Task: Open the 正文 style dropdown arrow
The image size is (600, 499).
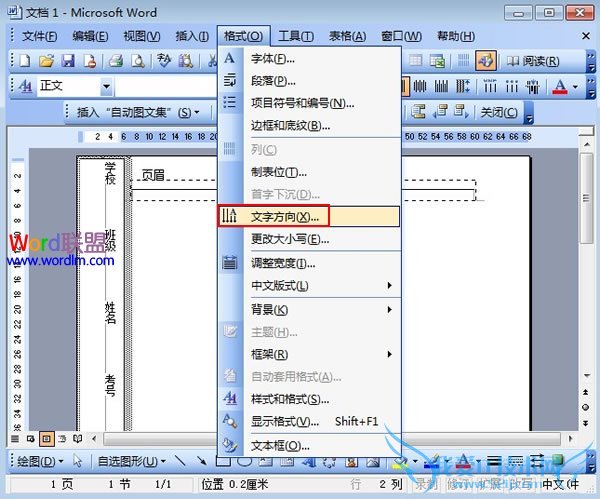Action: click(106, 86)
